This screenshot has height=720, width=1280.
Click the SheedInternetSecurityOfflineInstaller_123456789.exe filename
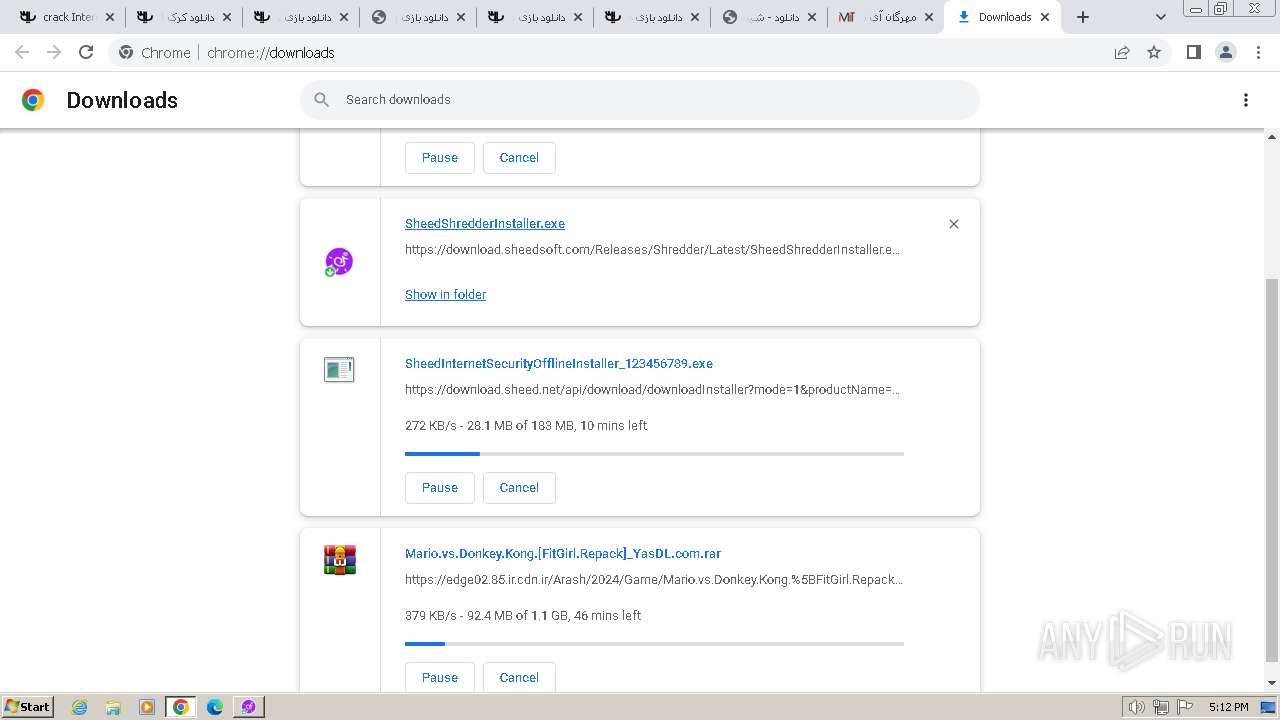559,364
